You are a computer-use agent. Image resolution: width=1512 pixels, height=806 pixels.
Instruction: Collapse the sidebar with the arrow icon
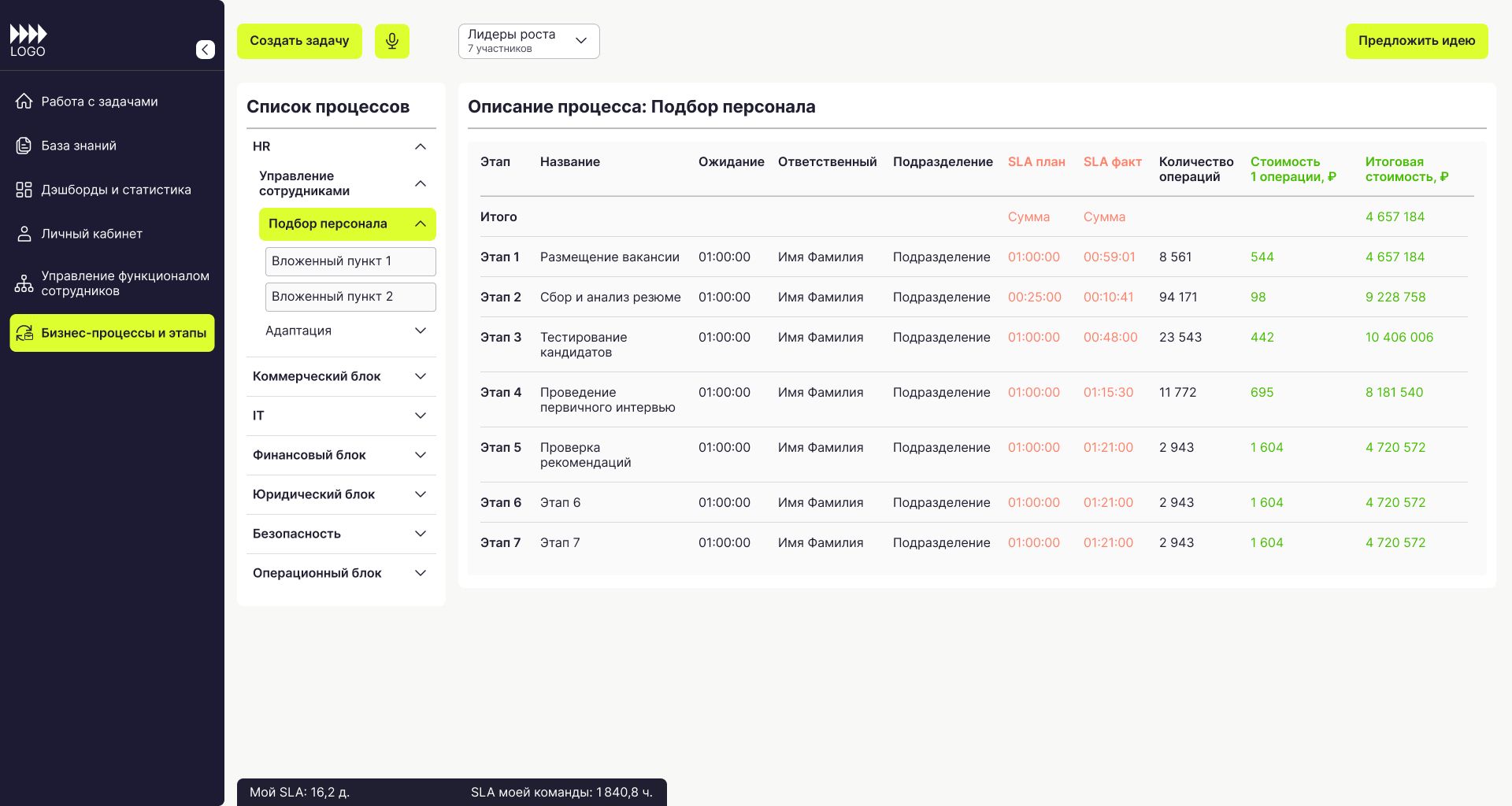(x=205, y=50)
